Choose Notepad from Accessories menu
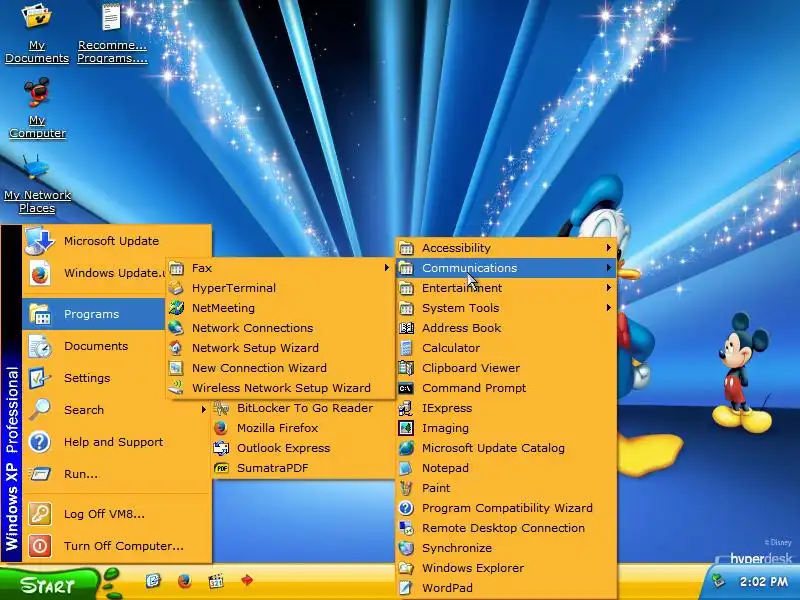 507,468
